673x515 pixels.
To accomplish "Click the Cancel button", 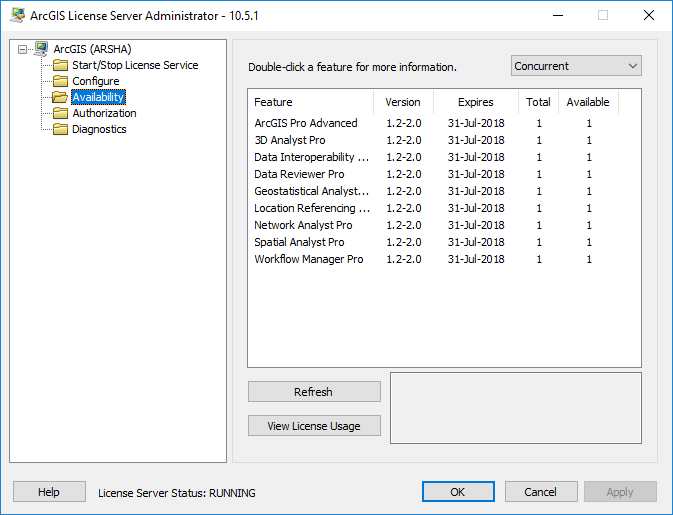I will pos(541,492).
